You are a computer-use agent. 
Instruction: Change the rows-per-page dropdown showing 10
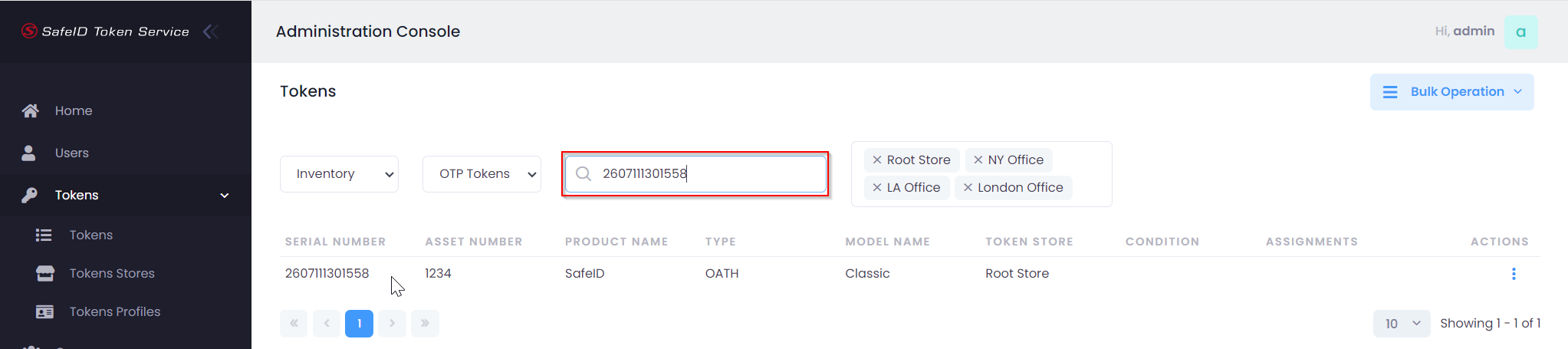point(1402,324)
